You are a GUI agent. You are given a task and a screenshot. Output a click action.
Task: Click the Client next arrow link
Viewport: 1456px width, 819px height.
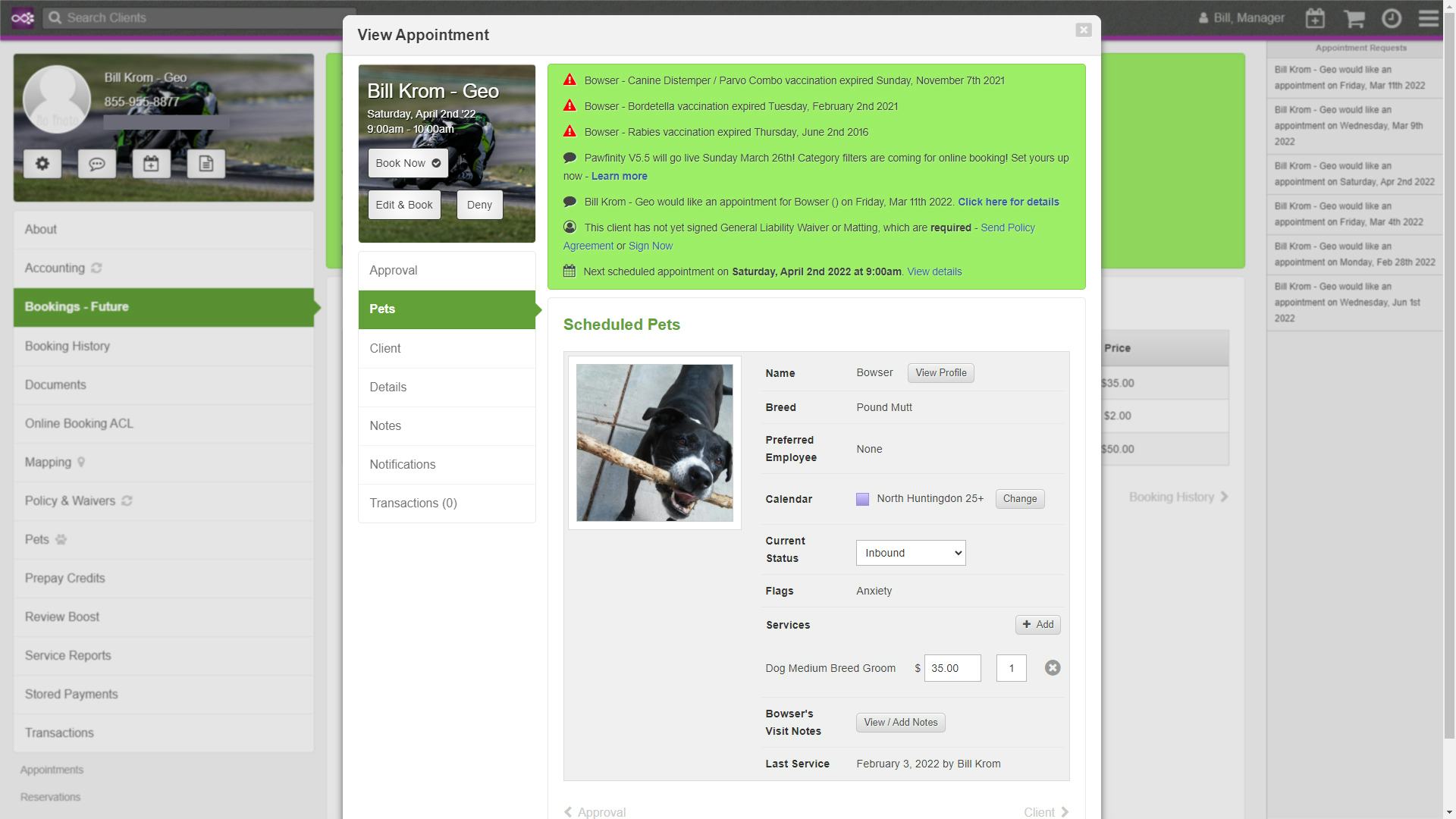pyautogui.click(x=1046, y=812)
